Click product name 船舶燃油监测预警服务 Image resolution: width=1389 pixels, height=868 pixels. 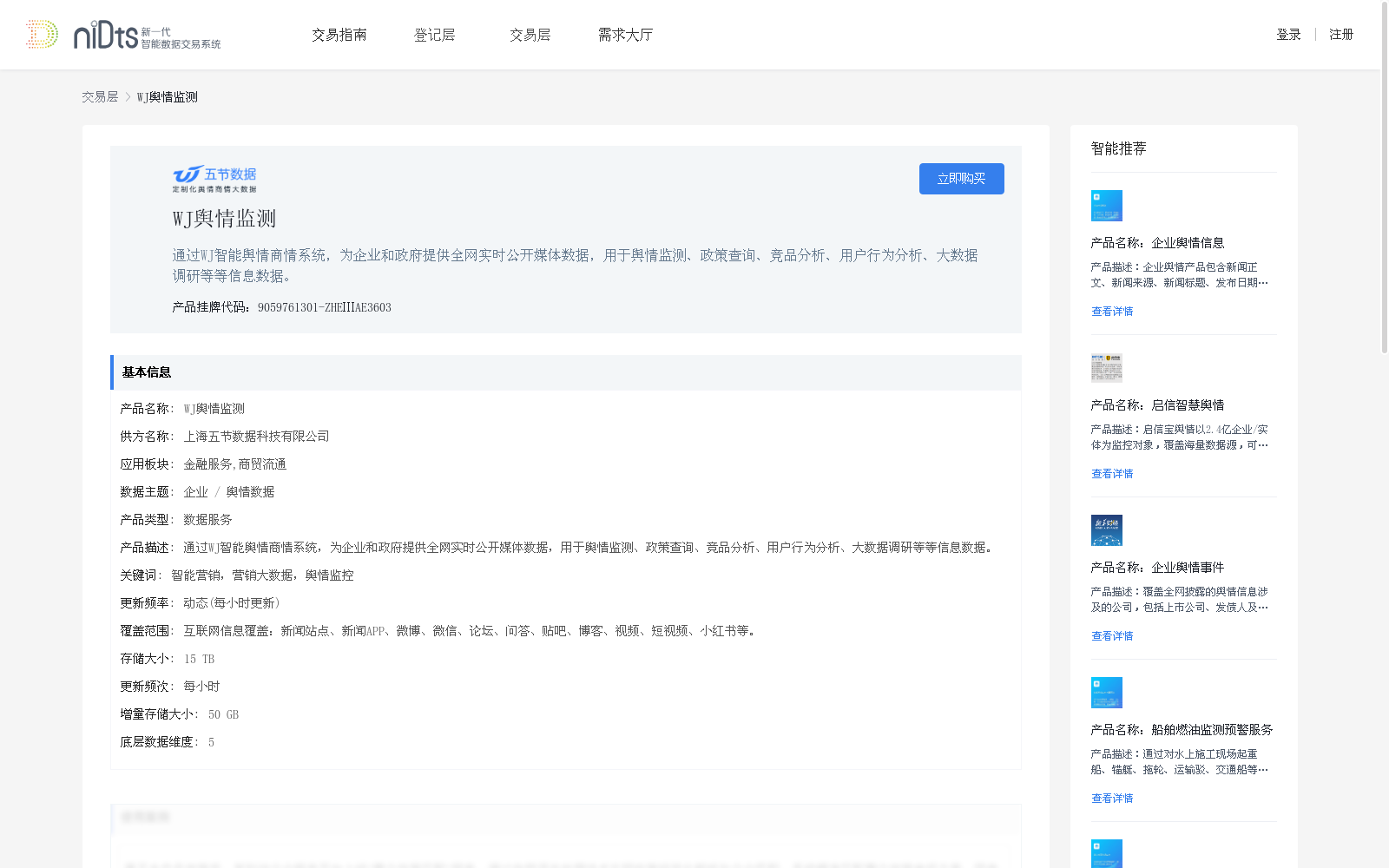pos(1212,730)
